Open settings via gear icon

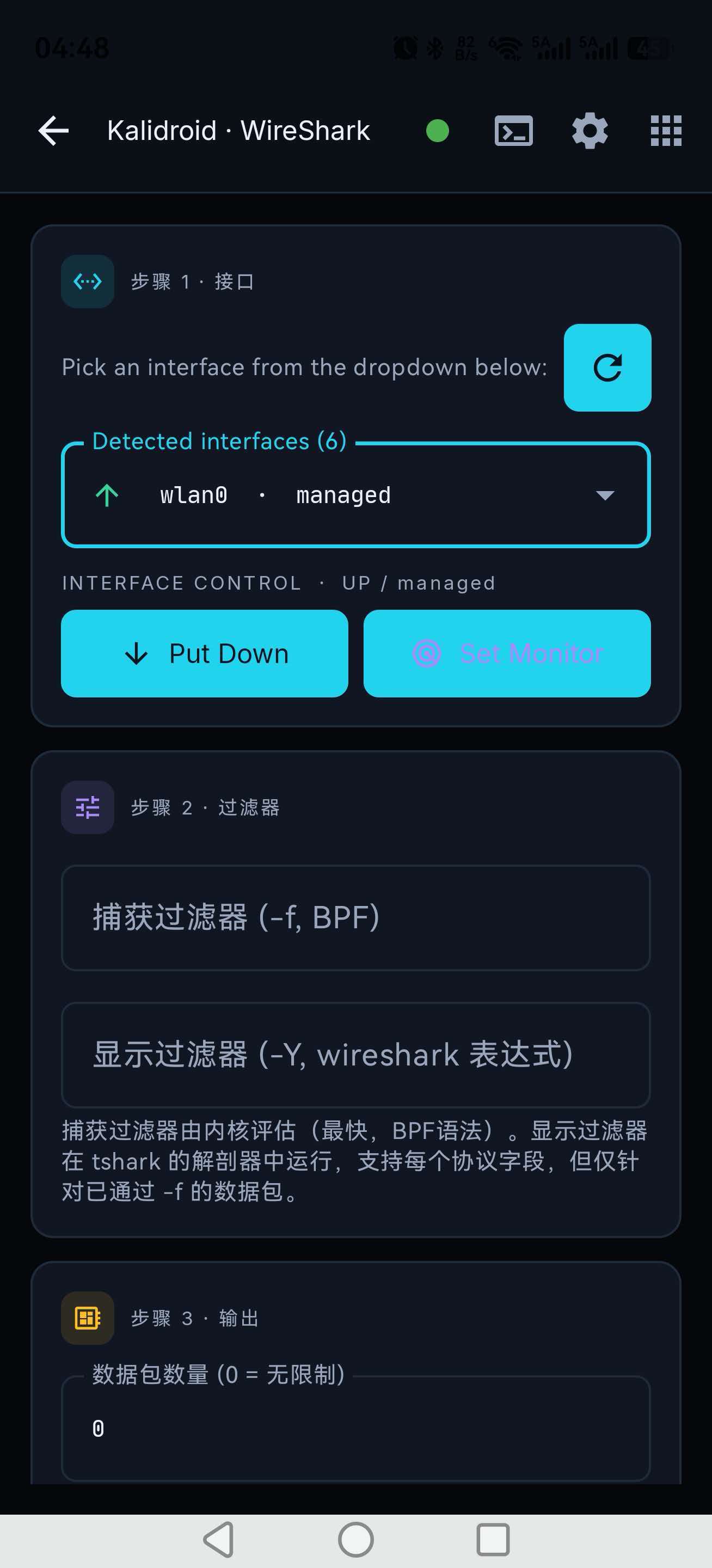[590, 131]
